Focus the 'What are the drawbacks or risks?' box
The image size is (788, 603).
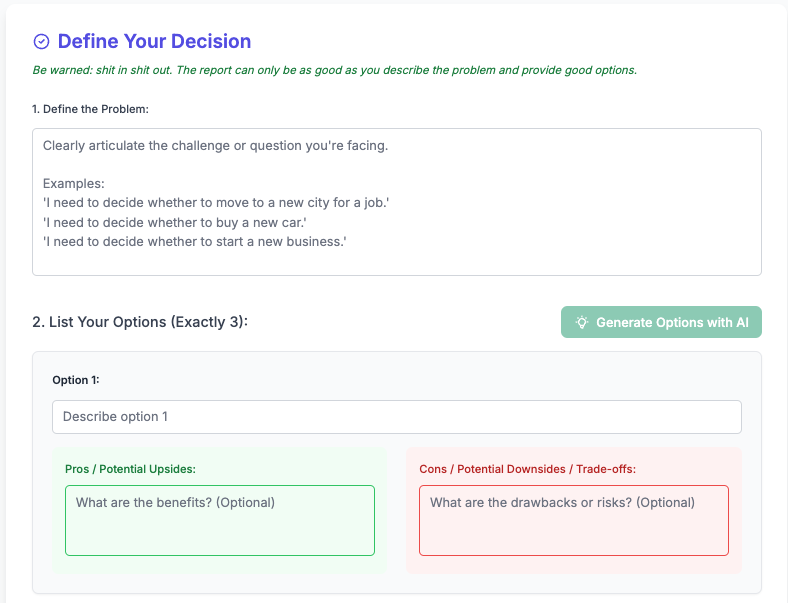(574, 521)
